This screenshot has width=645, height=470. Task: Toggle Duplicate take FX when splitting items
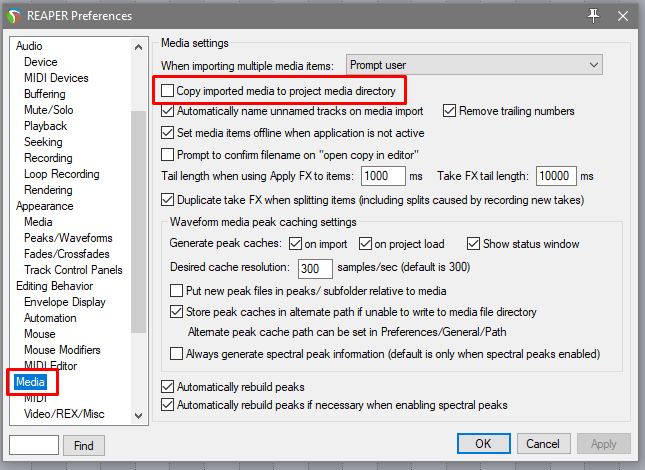click(x=167, y=200)
